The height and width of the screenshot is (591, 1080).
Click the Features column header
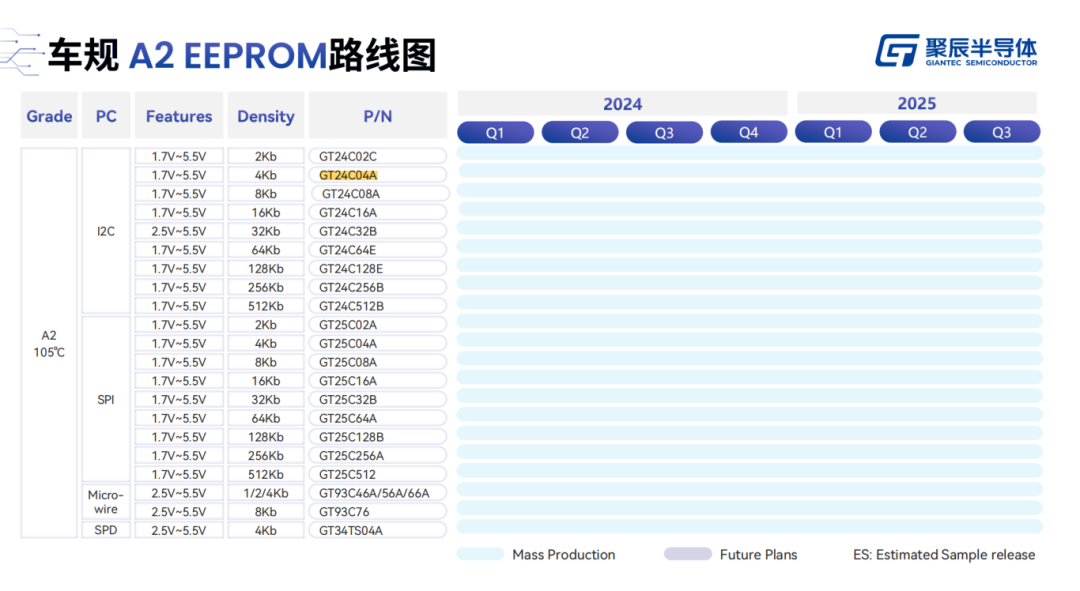pyautogui.click(x=179, y=116)
